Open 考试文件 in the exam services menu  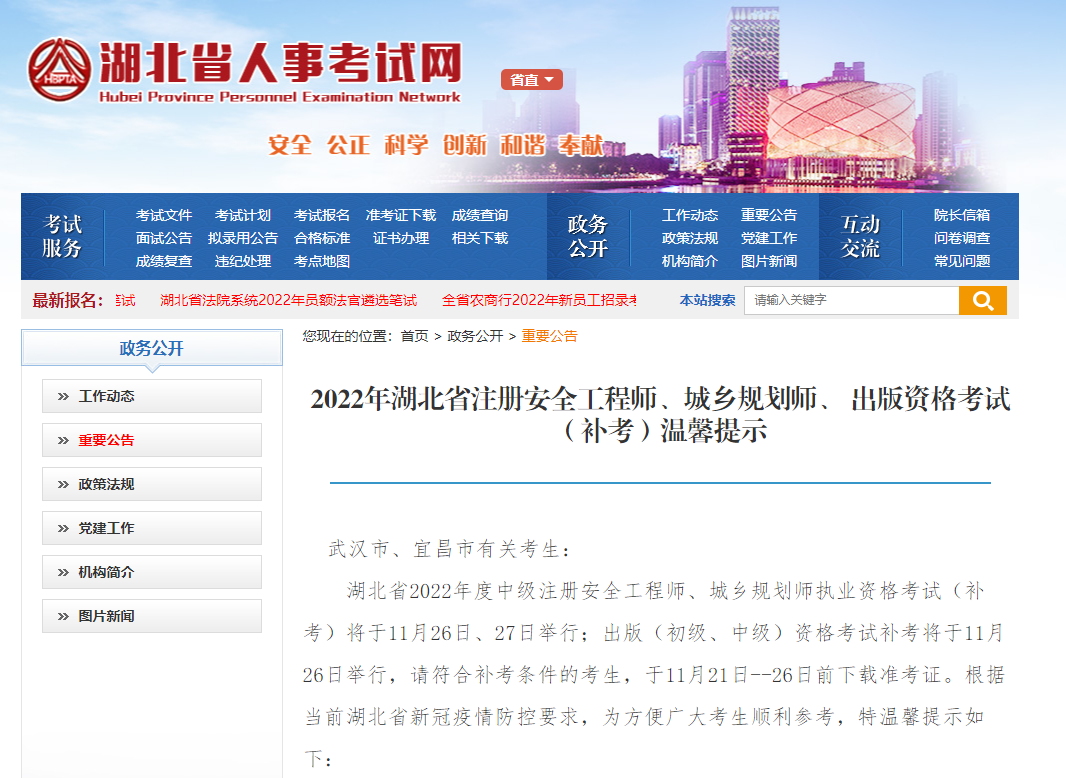click(164, 215)
